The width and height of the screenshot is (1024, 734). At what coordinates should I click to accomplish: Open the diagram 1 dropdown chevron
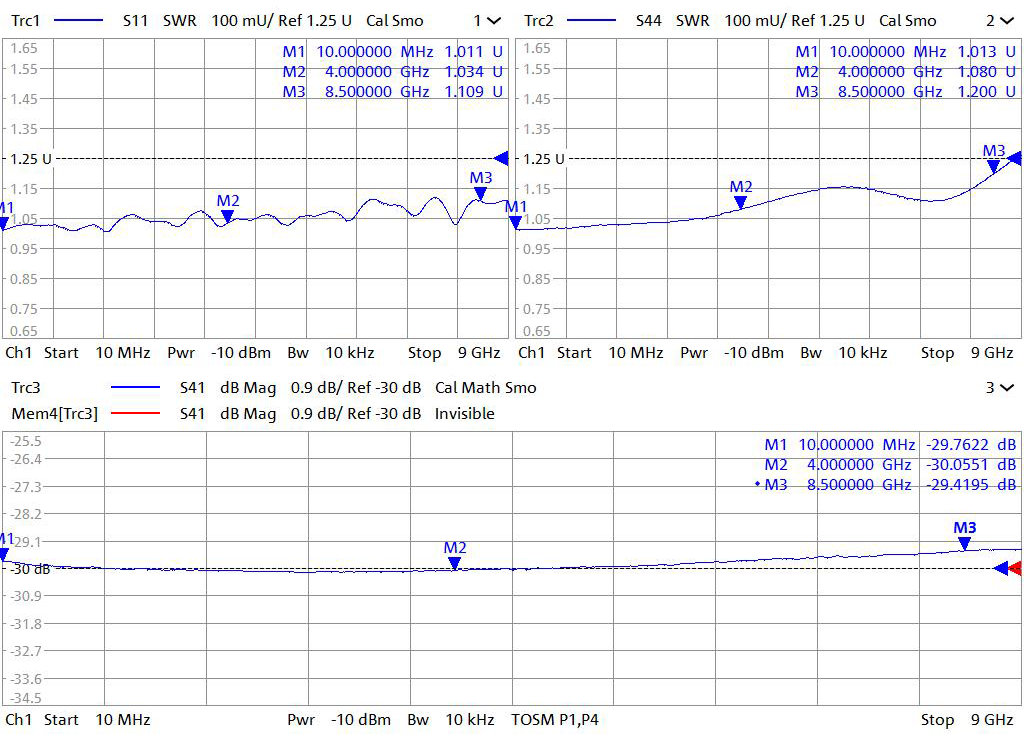click(x=487, y=20)
